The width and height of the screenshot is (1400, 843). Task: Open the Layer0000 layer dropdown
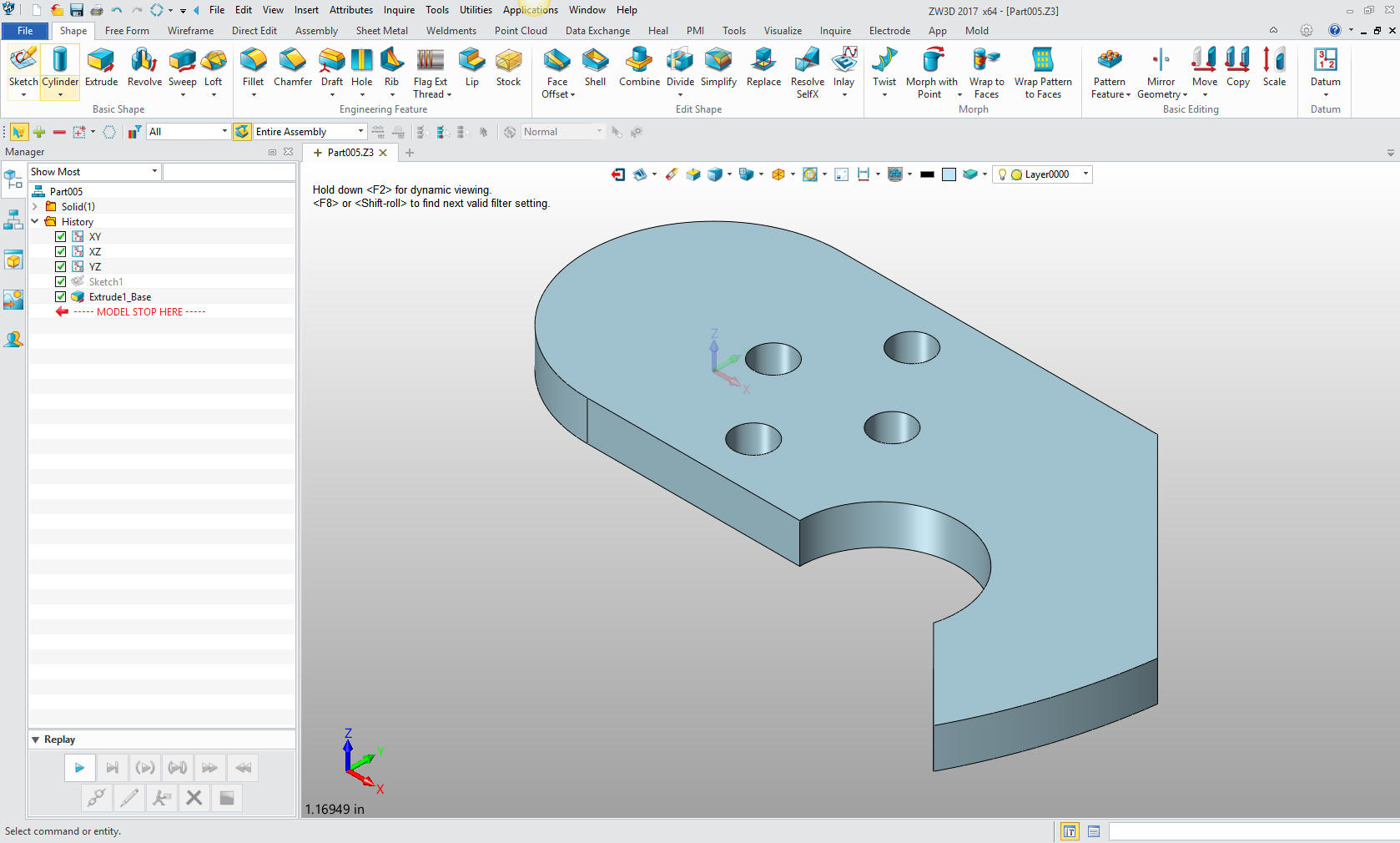1085,174
